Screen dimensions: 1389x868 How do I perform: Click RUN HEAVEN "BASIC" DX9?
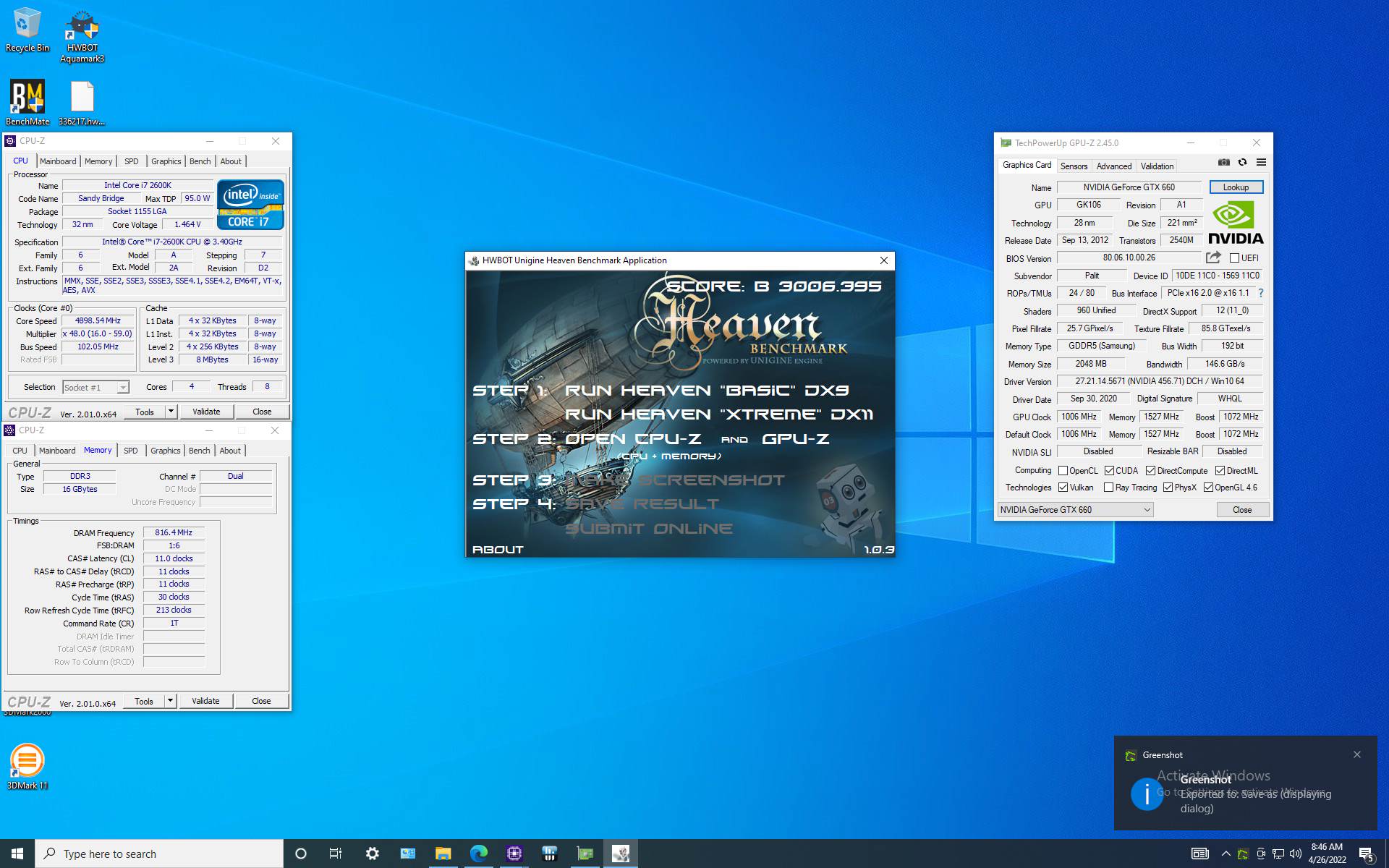[x=707, y=391]
